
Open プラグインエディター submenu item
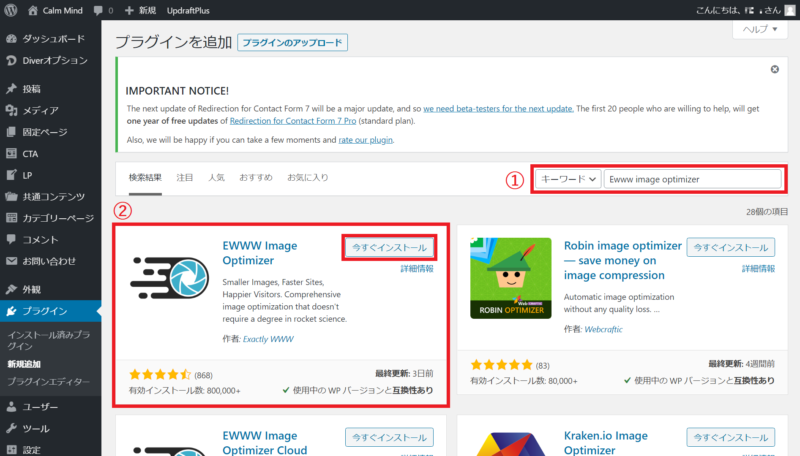(48, 382)
